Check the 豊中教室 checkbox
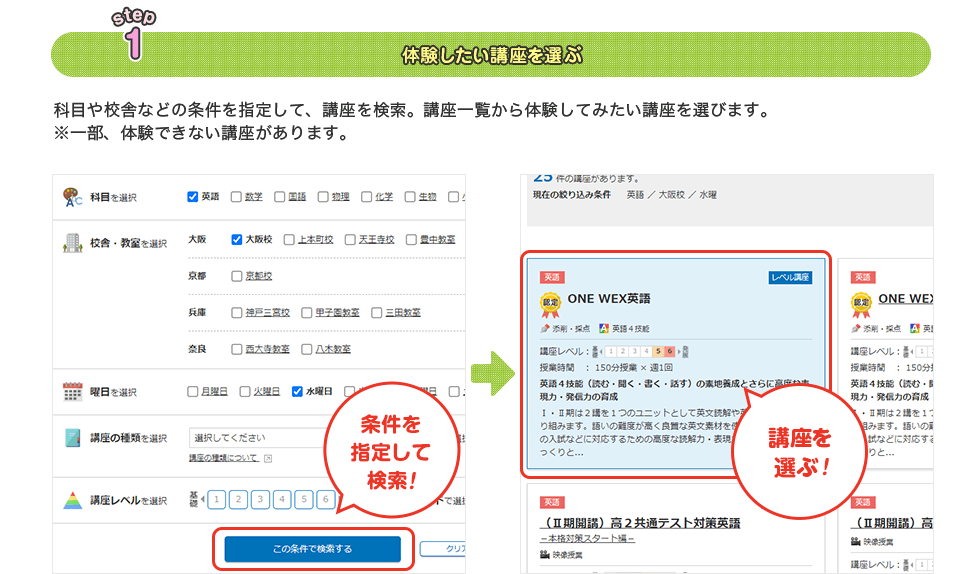The width and height of the screenshot is (980, 574). point(411,239)
